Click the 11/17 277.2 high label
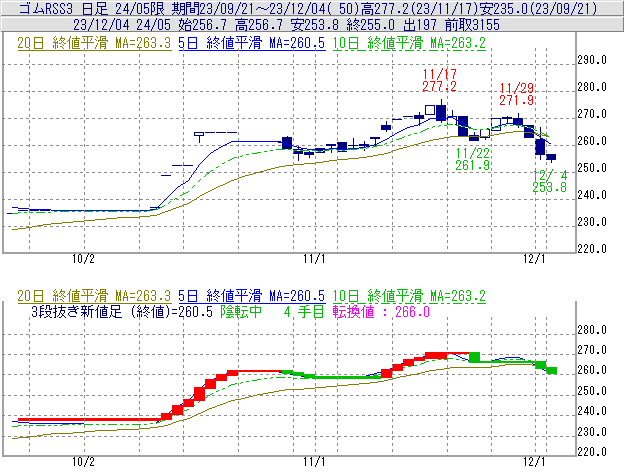 pyautogui.click(x=439, y=80)
